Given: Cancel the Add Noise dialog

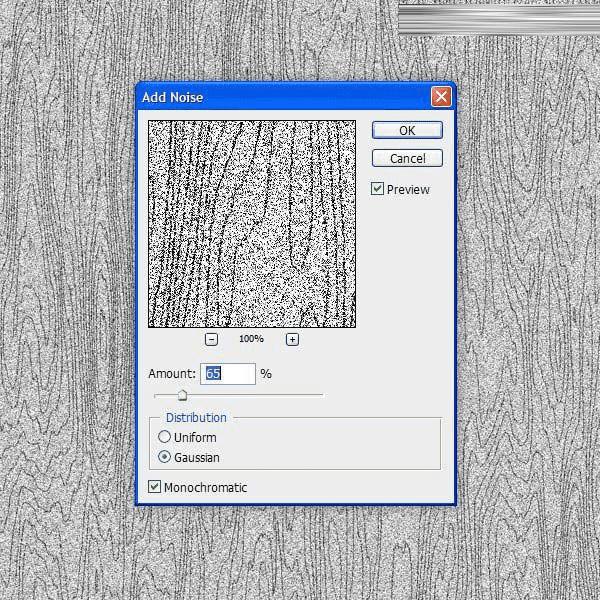Looking at the screenshot, I should pos(407,158).
